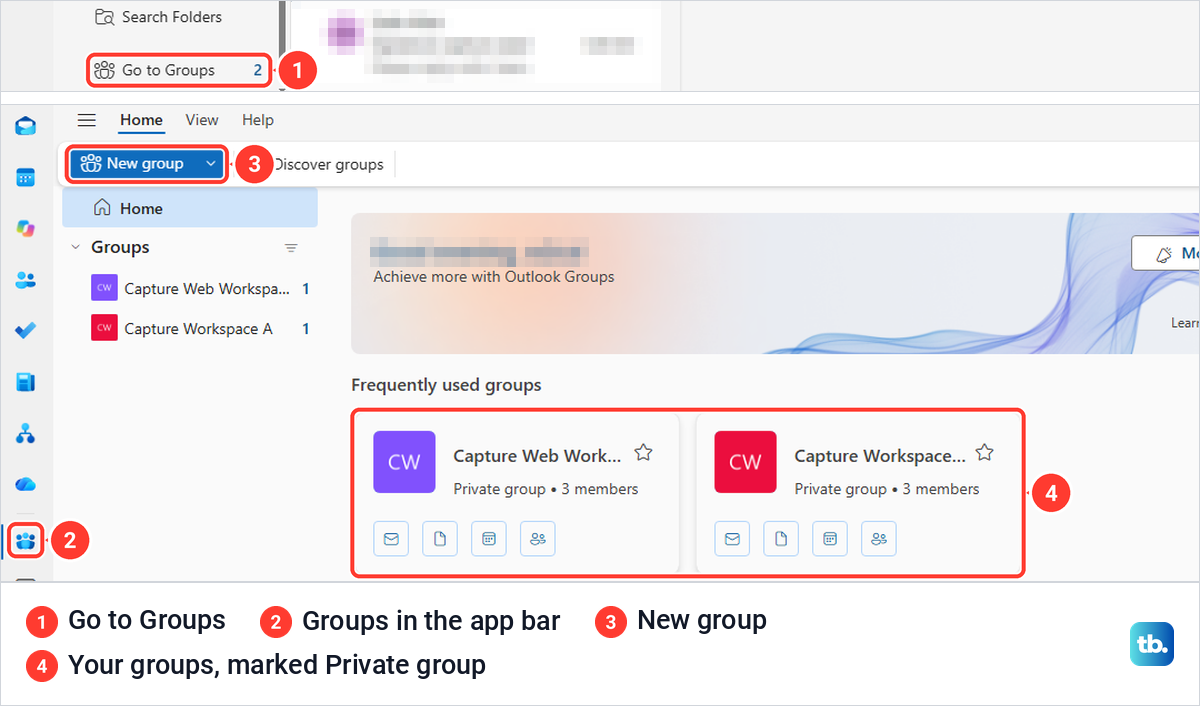The image size is (1200, 706).
Task: Open email for Capture Web Work... card
Action: coord(391,539)
